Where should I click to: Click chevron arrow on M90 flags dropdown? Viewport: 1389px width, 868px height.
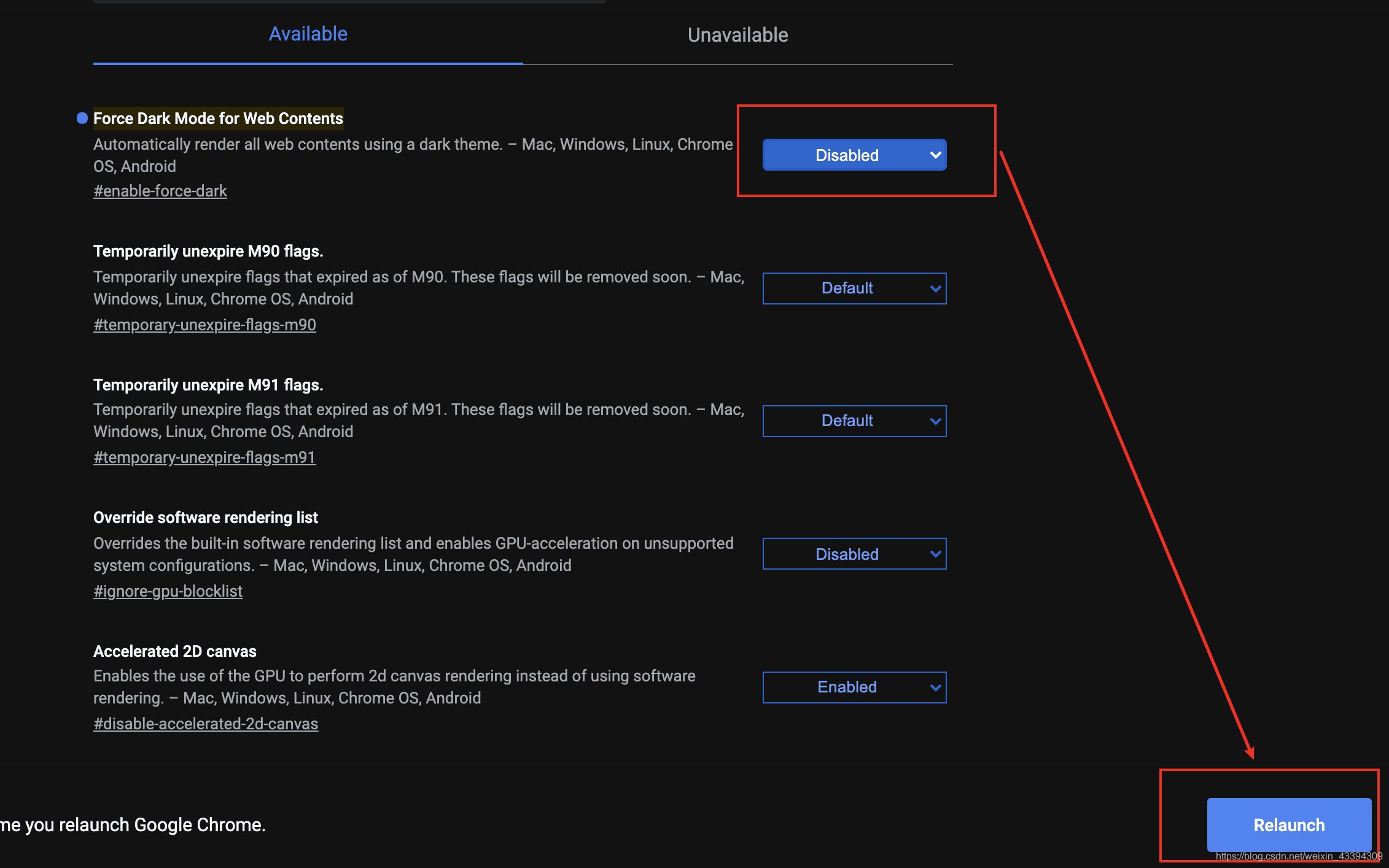pos(935,289)
